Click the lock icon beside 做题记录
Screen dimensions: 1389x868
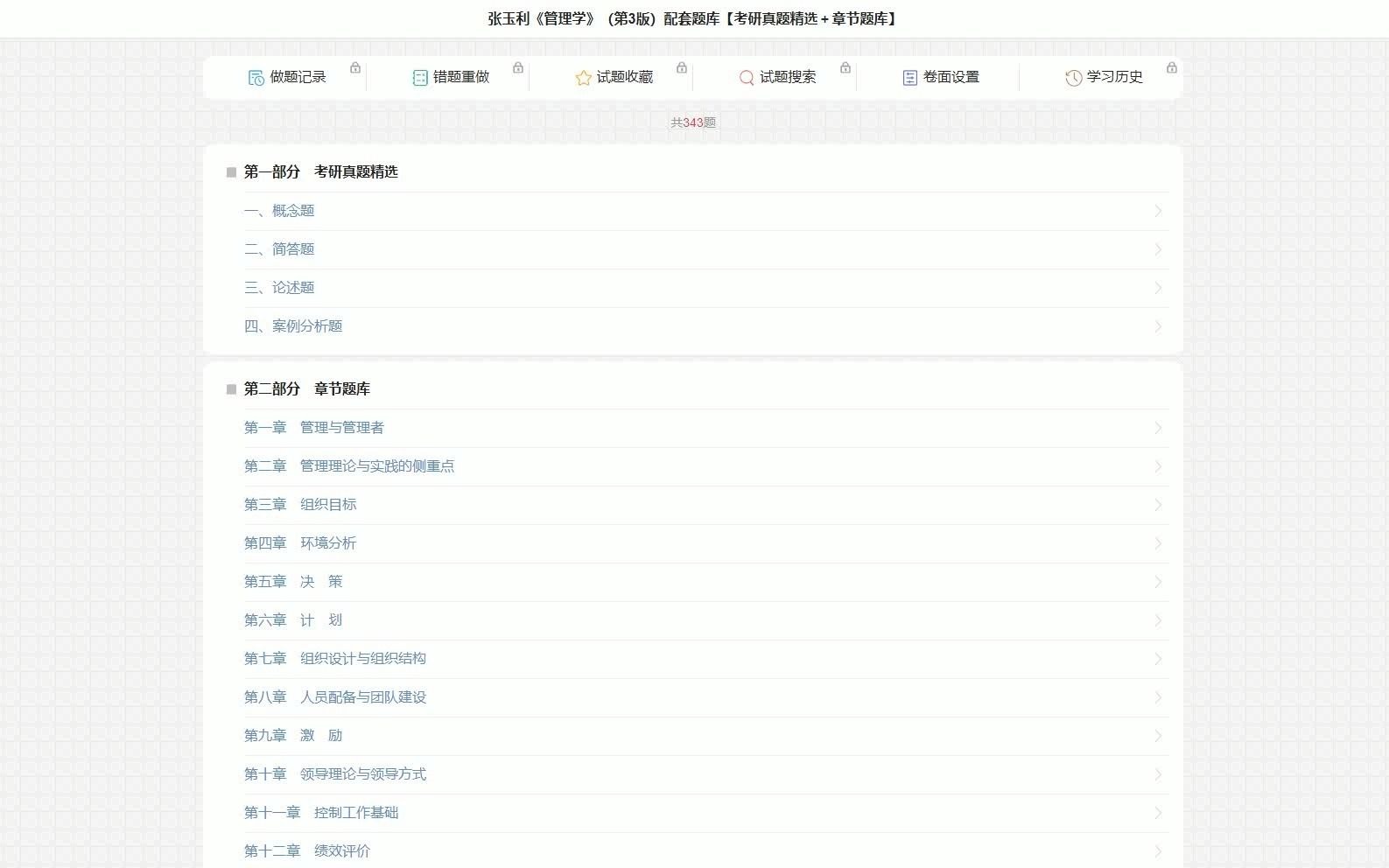pos(355,67)
